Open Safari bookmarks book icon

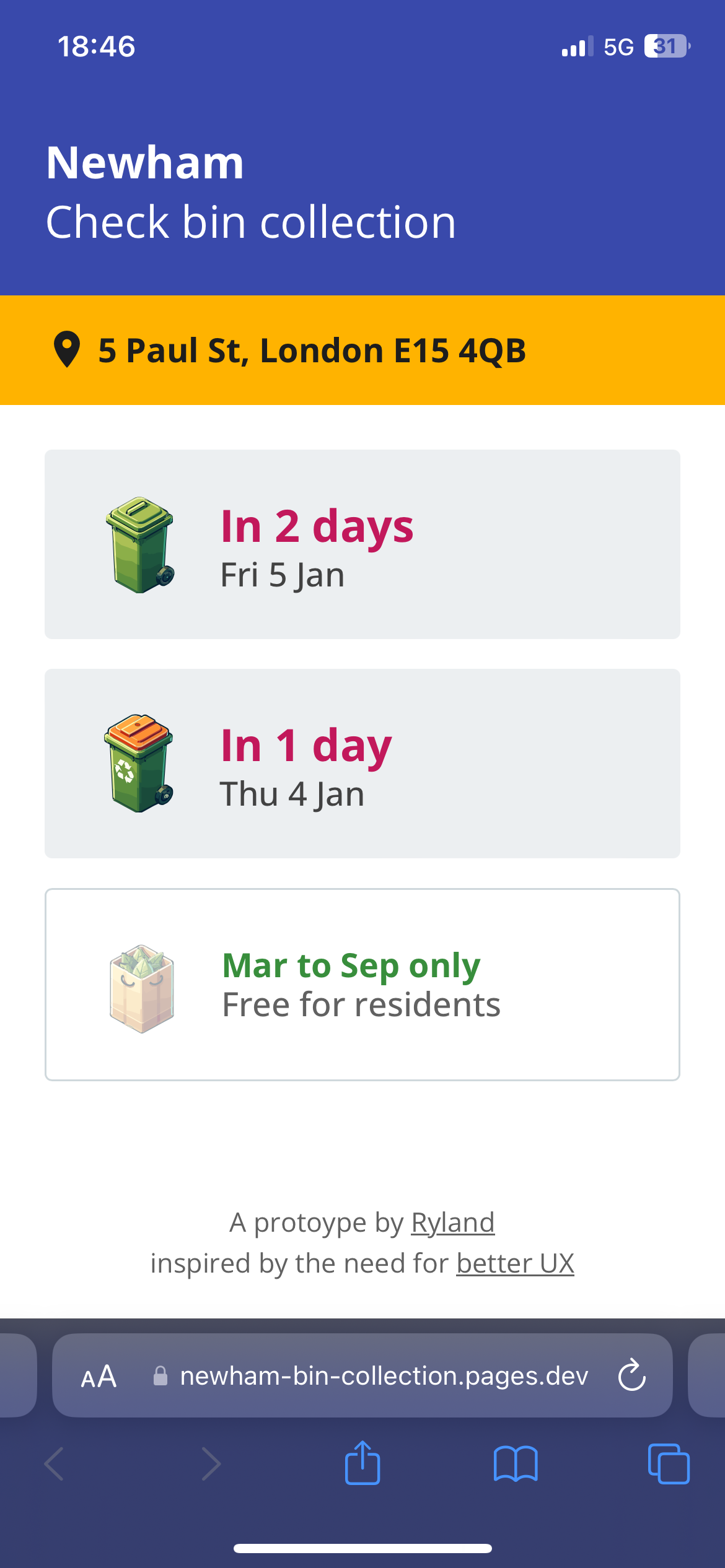(x=516, y=1464)
